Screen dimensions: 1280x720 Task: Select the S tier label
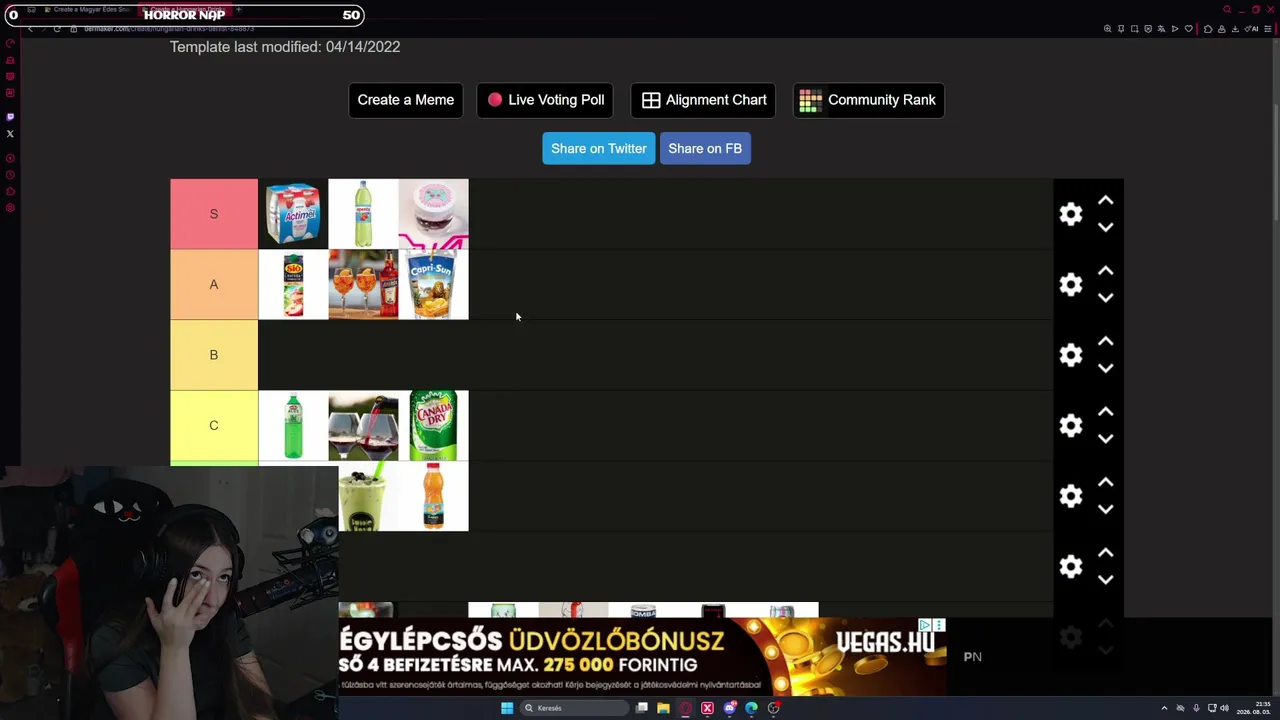[x=214, y=214]
